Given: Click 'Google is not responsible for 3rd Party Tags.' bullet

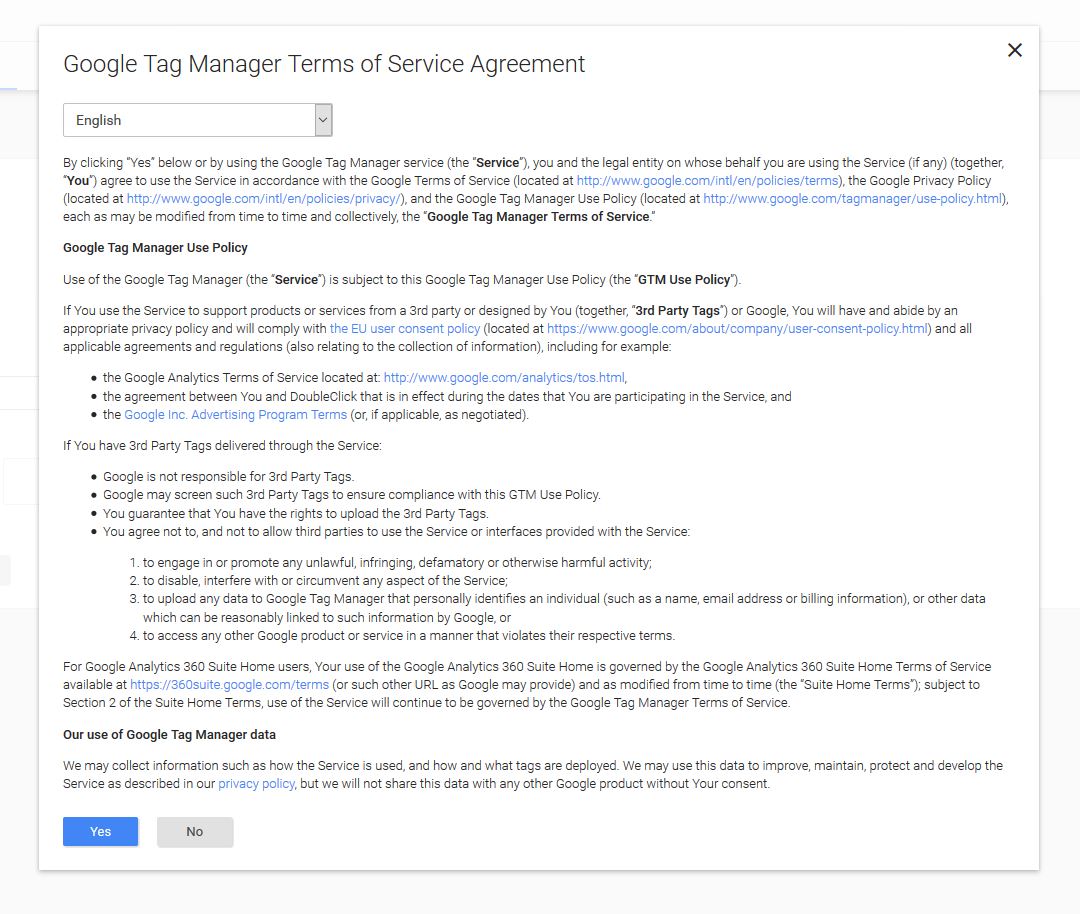Looking at the screenshot, I should [x=229, y=477].
